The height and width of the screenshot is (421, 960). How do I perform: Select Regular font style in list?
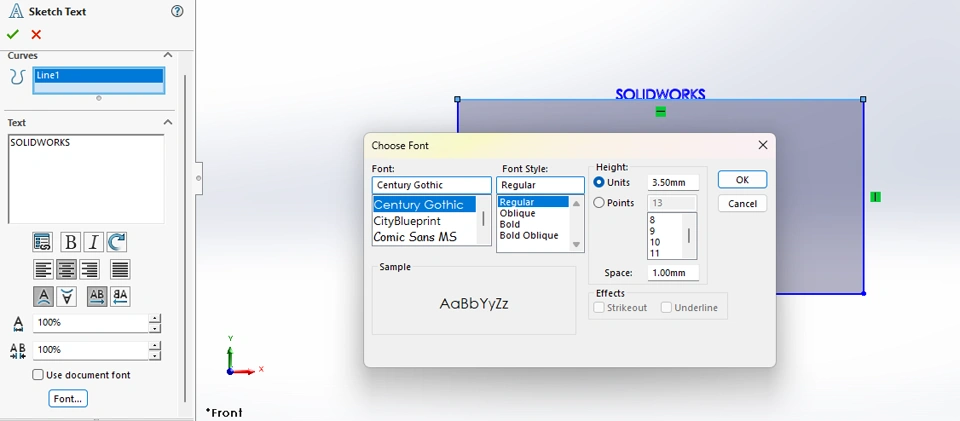click(533, 203)
